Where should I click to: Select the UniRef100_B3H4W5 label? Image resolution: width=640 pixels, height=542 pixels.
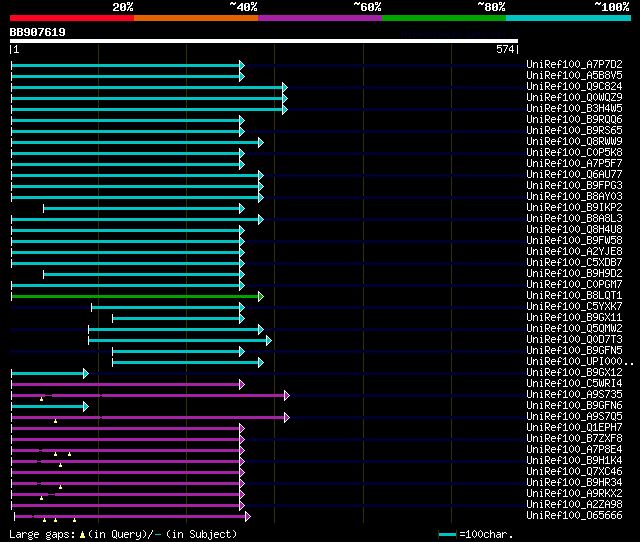[574, 109]
